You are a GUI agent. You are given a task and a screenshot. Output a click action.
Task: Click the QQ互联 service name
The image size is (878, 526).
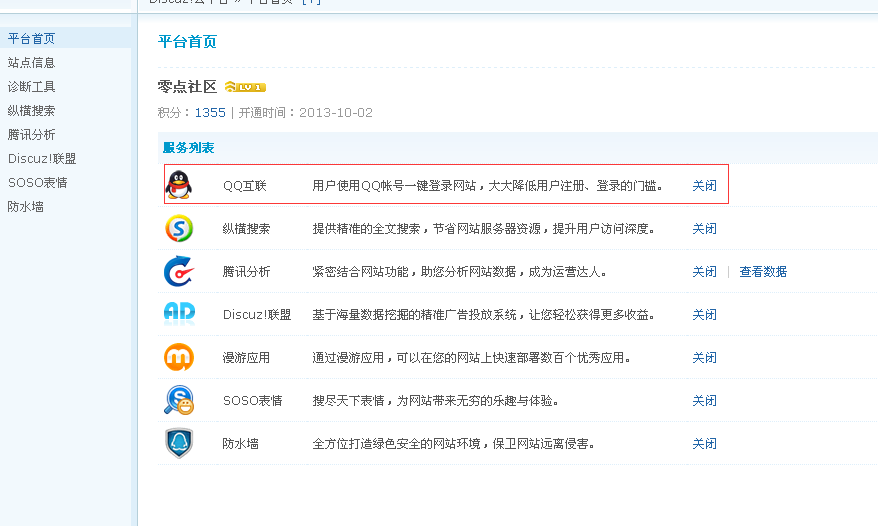245,185
